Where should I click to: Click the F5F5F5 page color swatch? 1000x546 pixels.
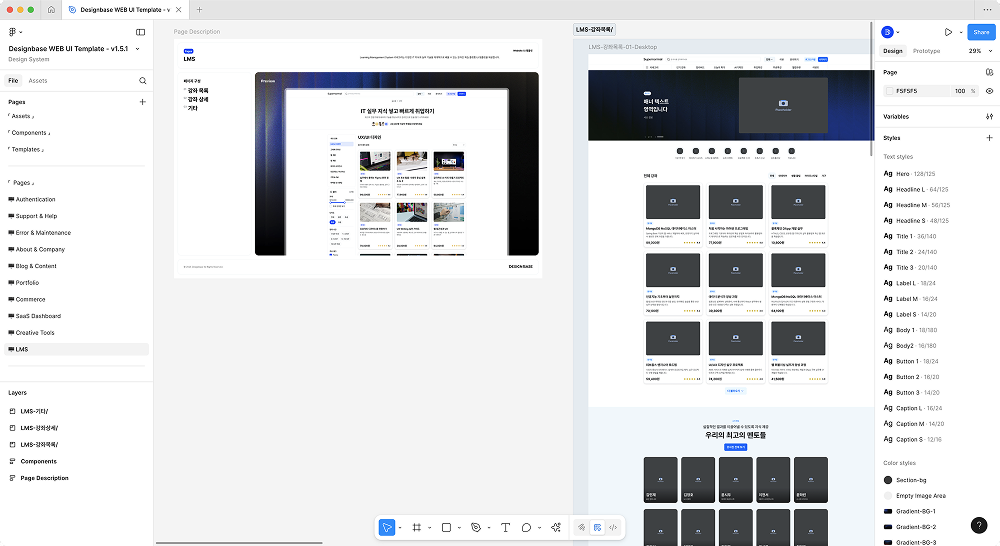click(x=889, y=91)
